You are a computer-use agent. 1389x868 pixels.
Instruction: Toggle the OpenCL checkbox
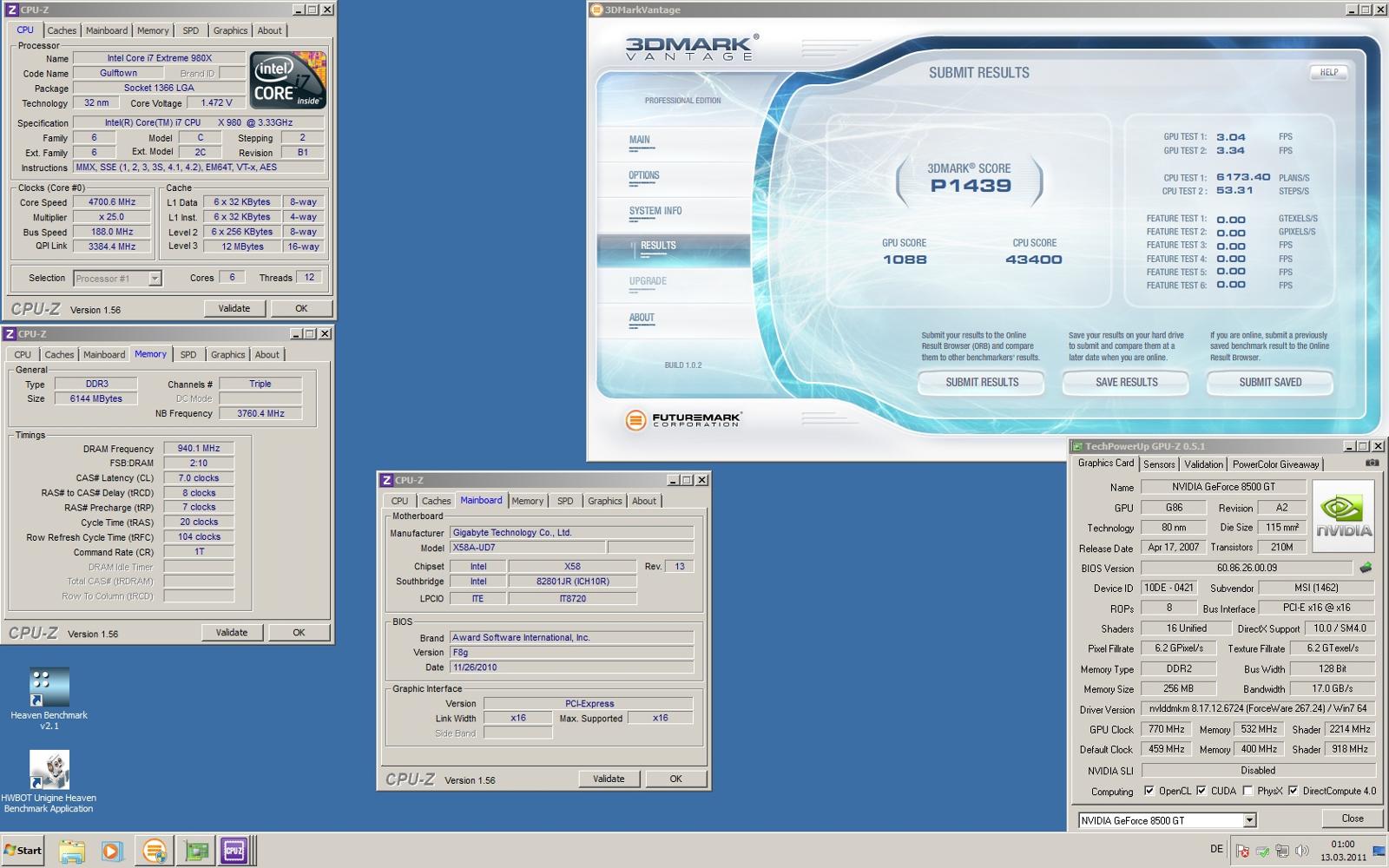click(x=1149, y=791)
